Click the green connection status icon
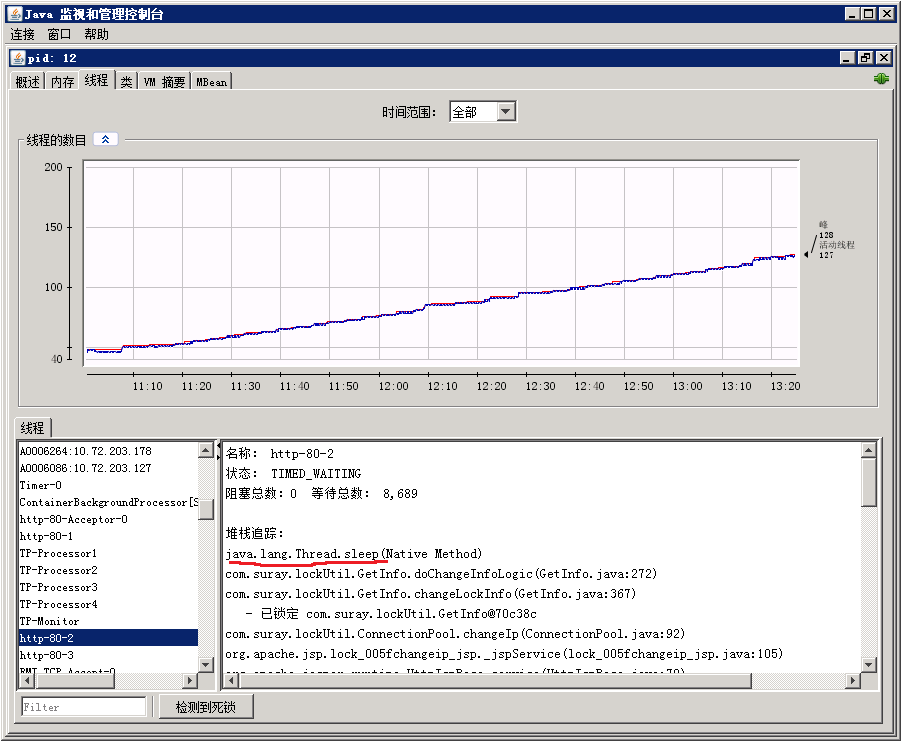 [x=881, y=79]
